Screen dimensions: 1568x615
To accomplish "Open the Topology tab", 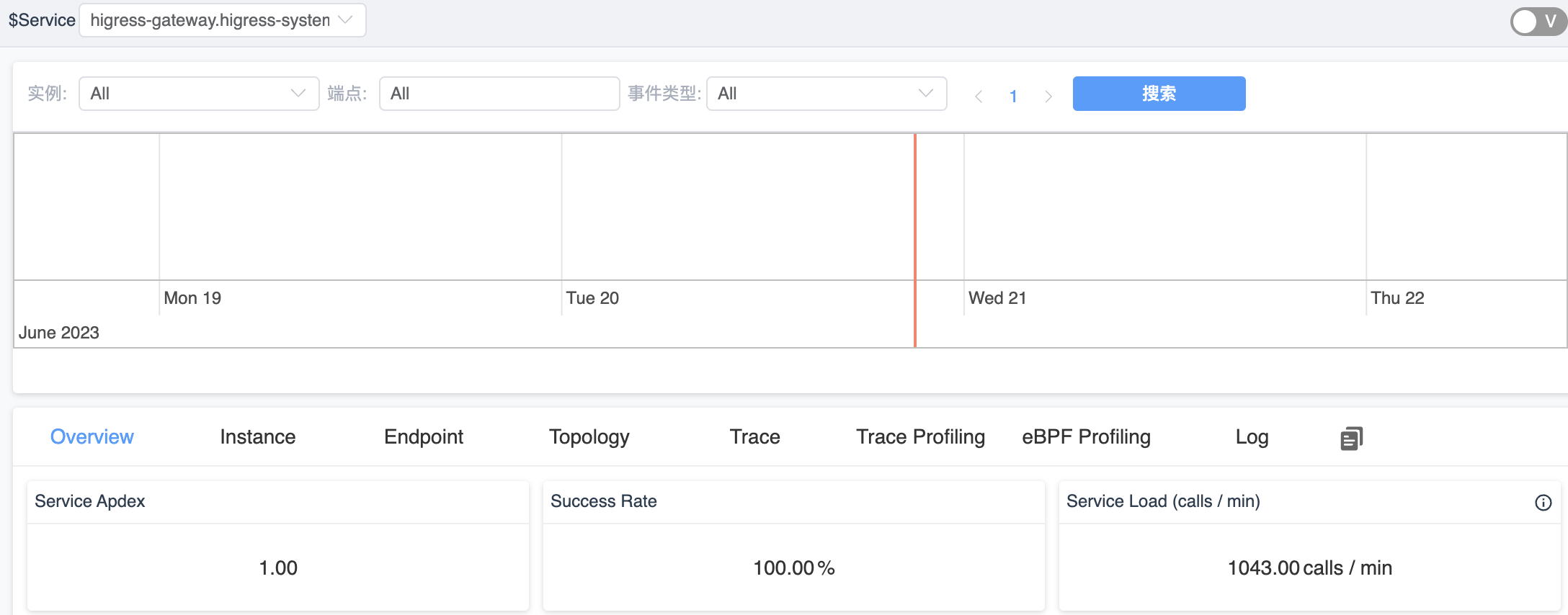I will [x=589, y=437].
